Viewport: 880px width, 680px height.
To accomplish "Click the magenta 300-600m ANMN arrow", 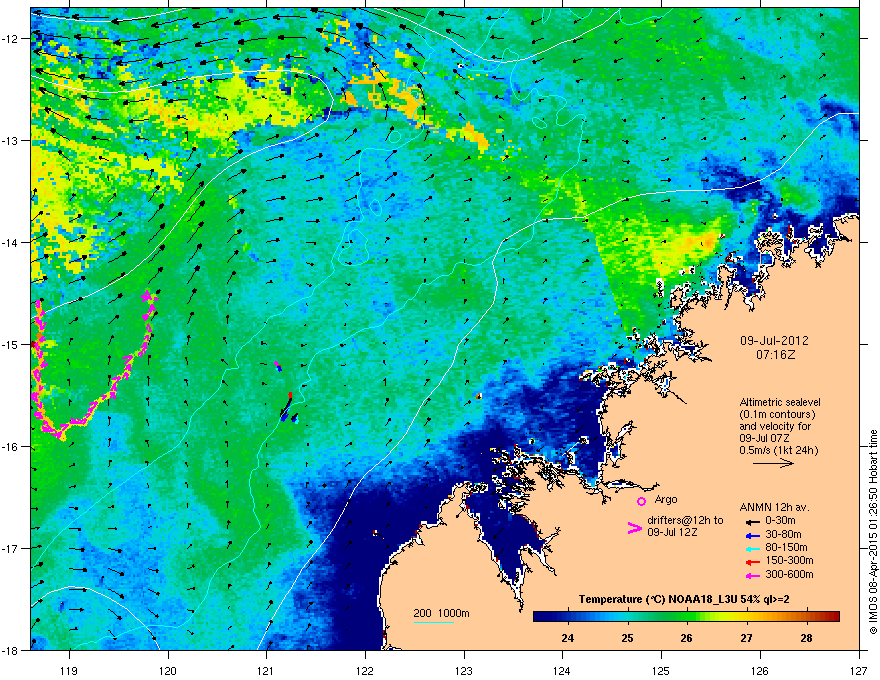I will tap(753, 575).
